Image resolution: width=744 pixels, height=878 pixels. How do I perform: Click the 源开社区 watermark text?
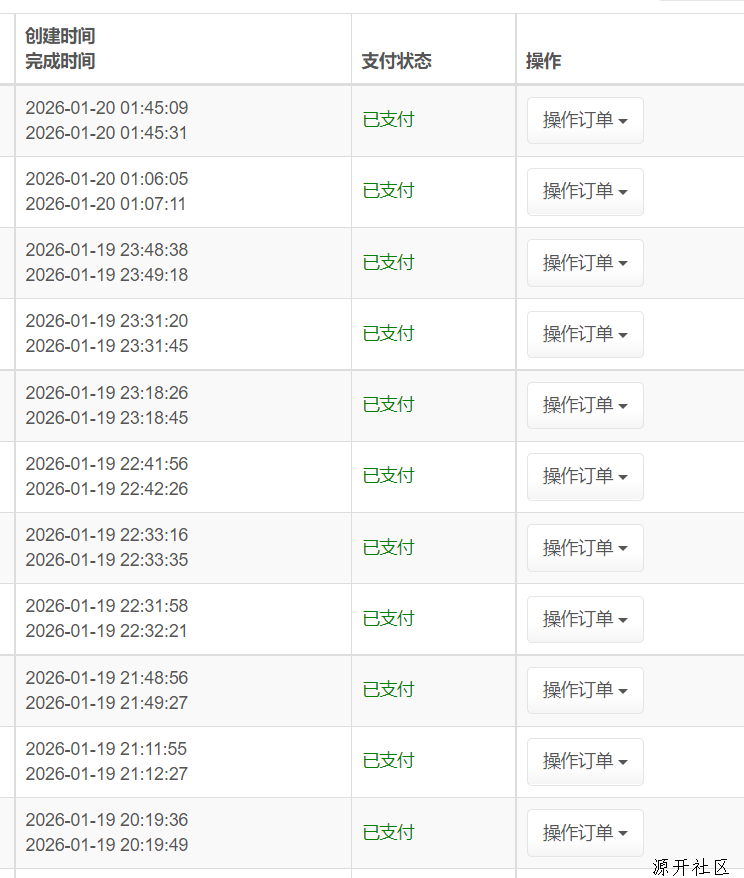coord(691,867)
